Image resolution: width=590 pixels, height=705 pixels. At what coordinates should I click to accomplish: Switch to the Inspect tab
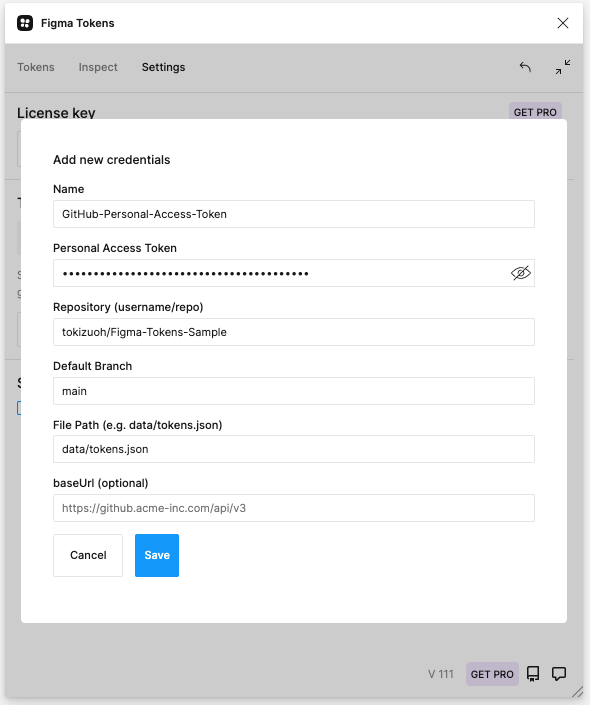[98, 67]
